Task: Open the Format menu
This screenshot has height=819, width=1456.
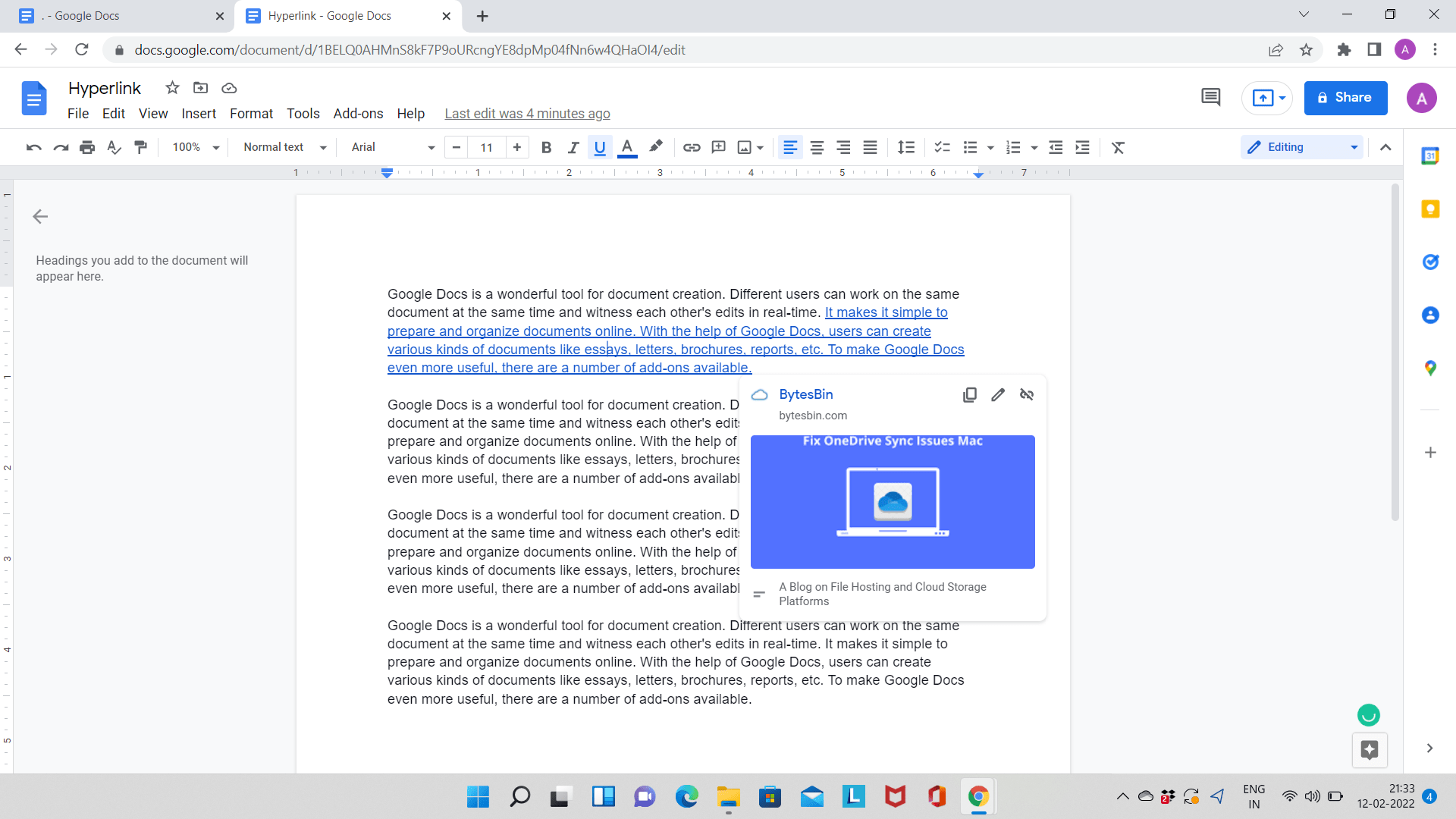Action: pyautogui.click(x=251, y=113)
